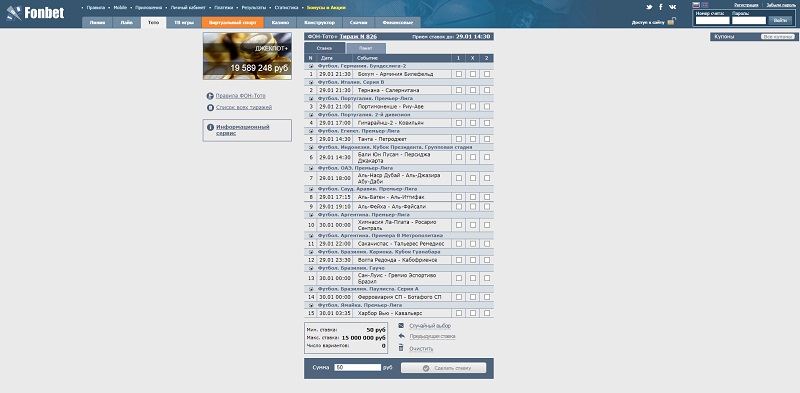Check outcome 2 for Харбор Вью match
This screenshot has height=393, width=800.
click(487, 313)
